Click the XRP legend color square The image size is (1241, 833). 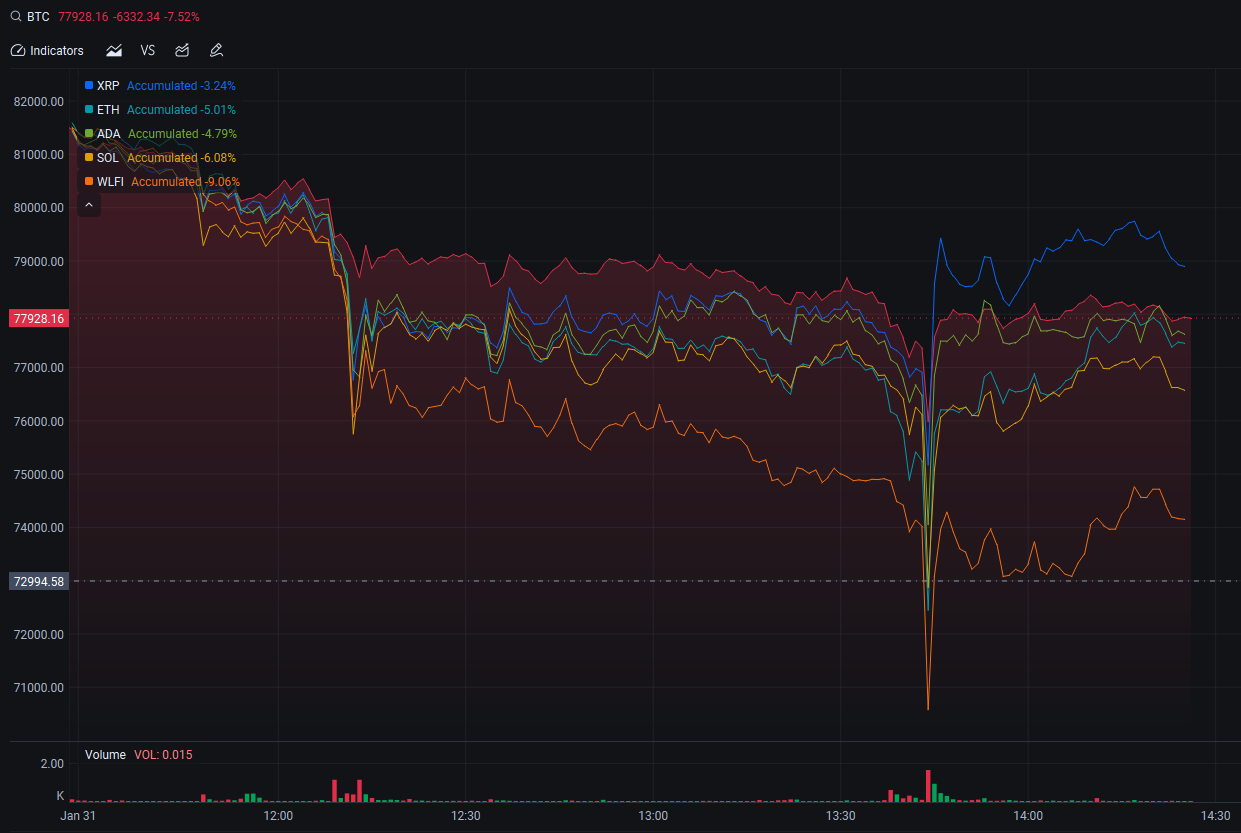point(88,85)
